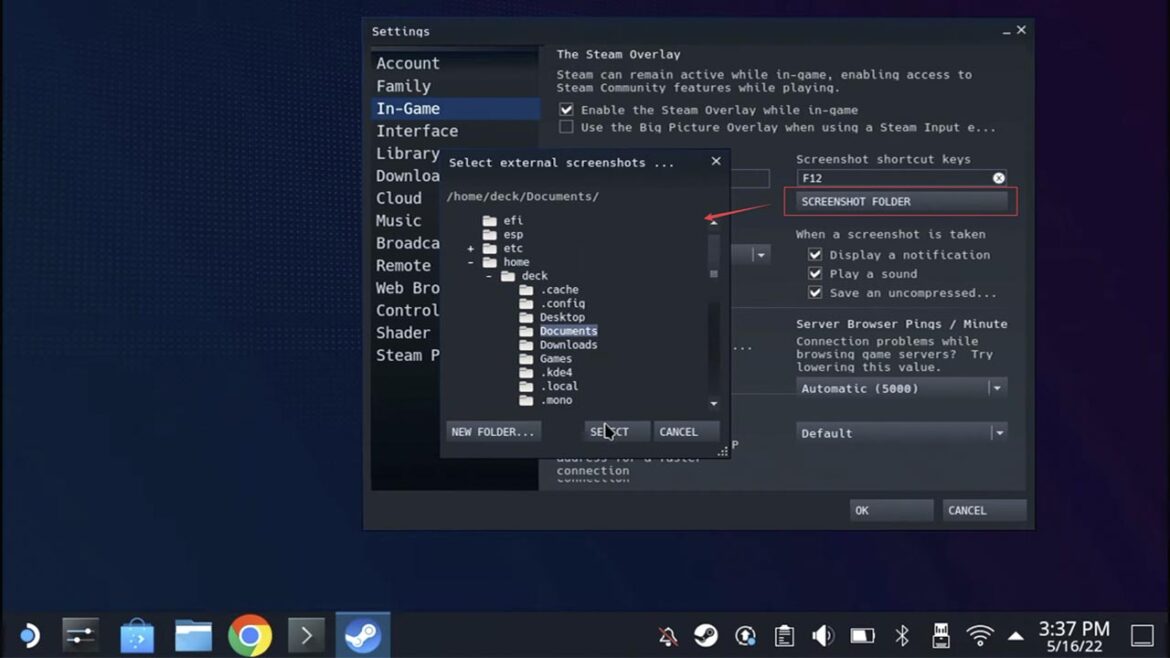Click the /home/deck/Documents/ path field

pyautogui.click(x=522, y=196)
